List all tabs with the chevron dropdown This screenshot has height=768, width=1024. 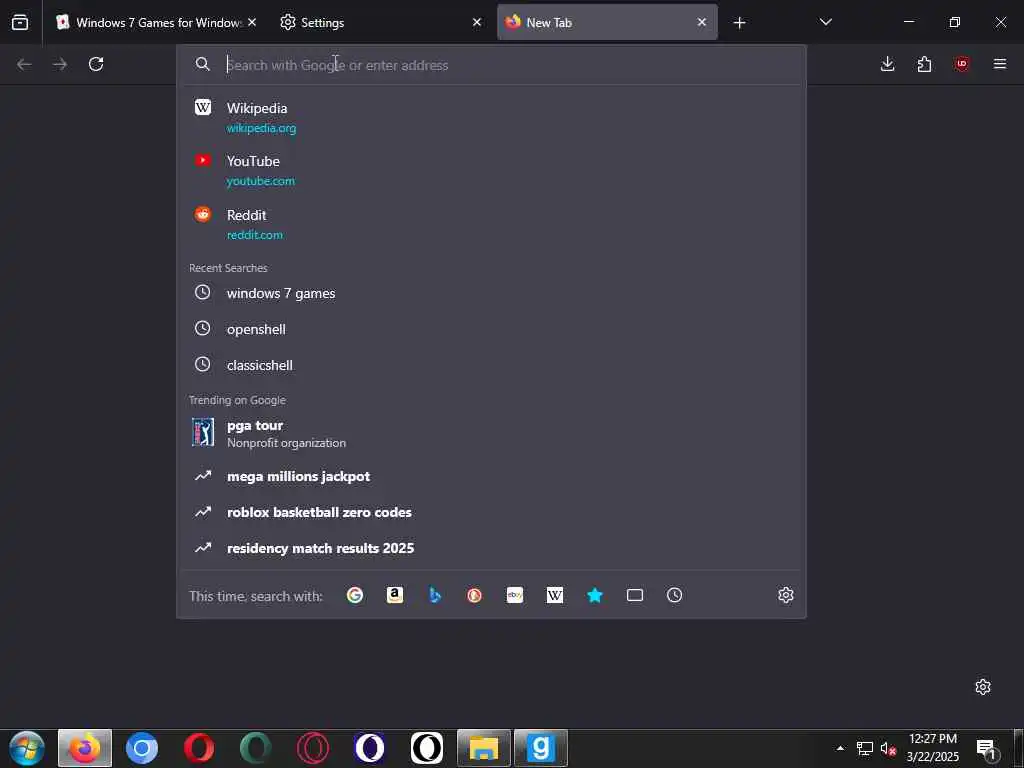pyautogui.click(x=825, y=23)
